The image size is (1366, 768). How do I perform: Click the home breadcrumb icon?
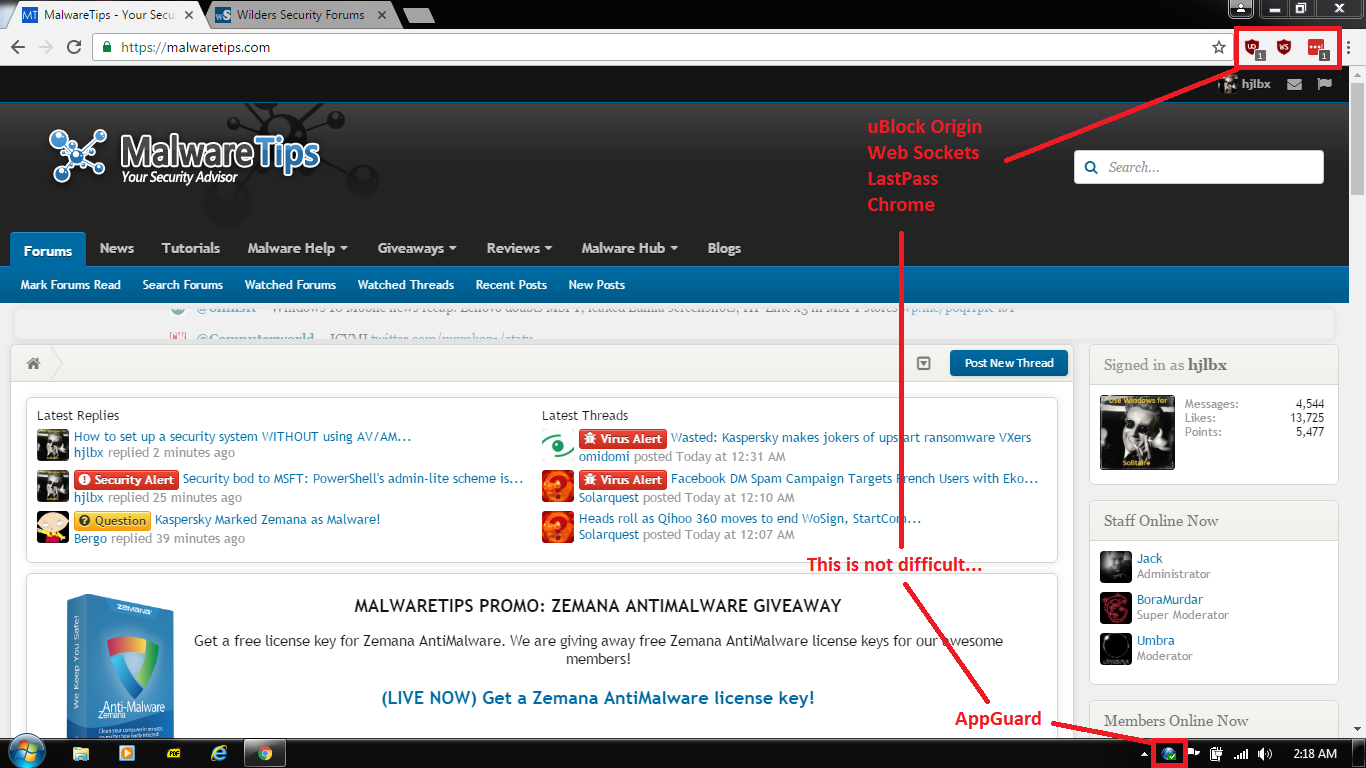coord(33,363)
